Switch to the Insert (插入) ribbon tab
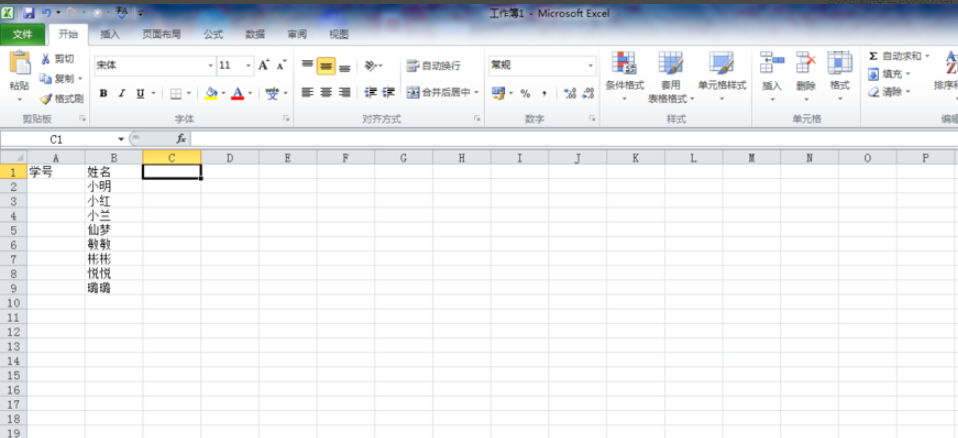 [110, 34]
